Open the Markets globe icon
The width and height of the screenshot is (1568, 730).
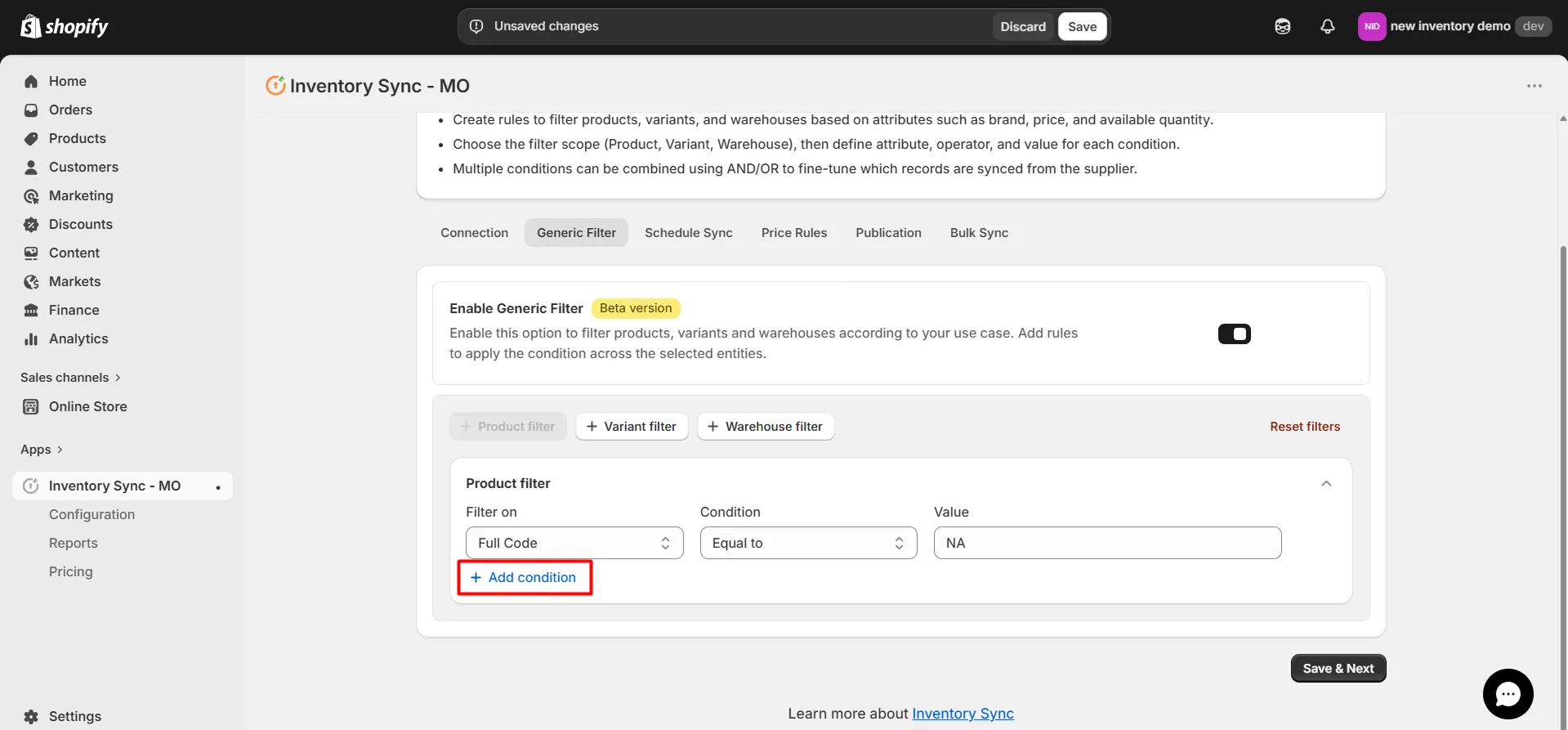tap(31, 281)
